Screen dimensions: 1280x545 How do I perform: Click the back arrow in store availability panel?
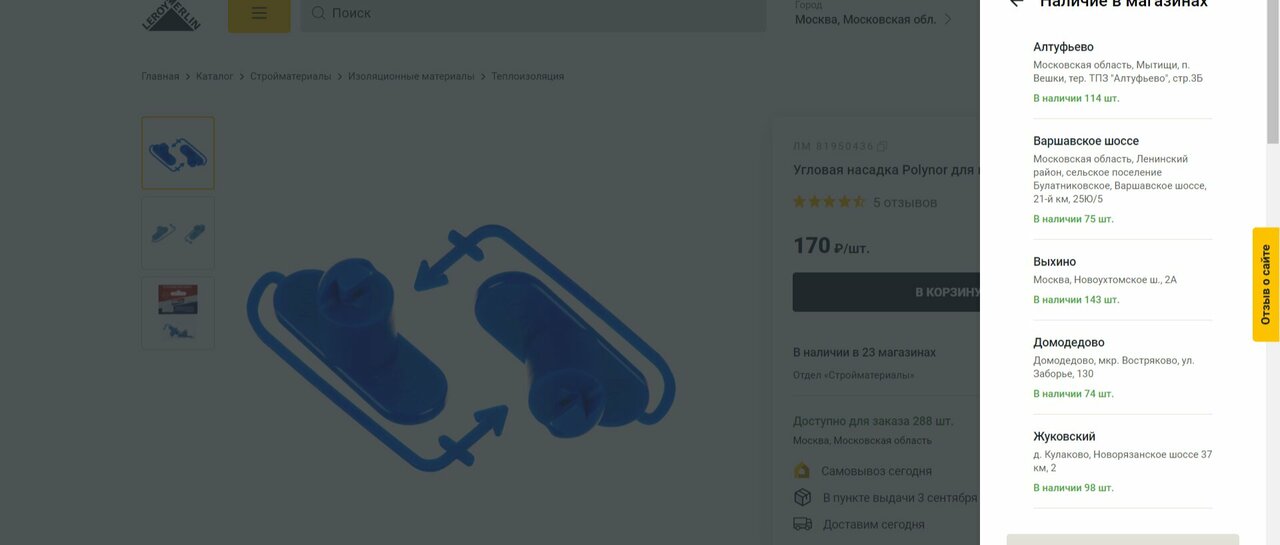(x=1016, y=3)
